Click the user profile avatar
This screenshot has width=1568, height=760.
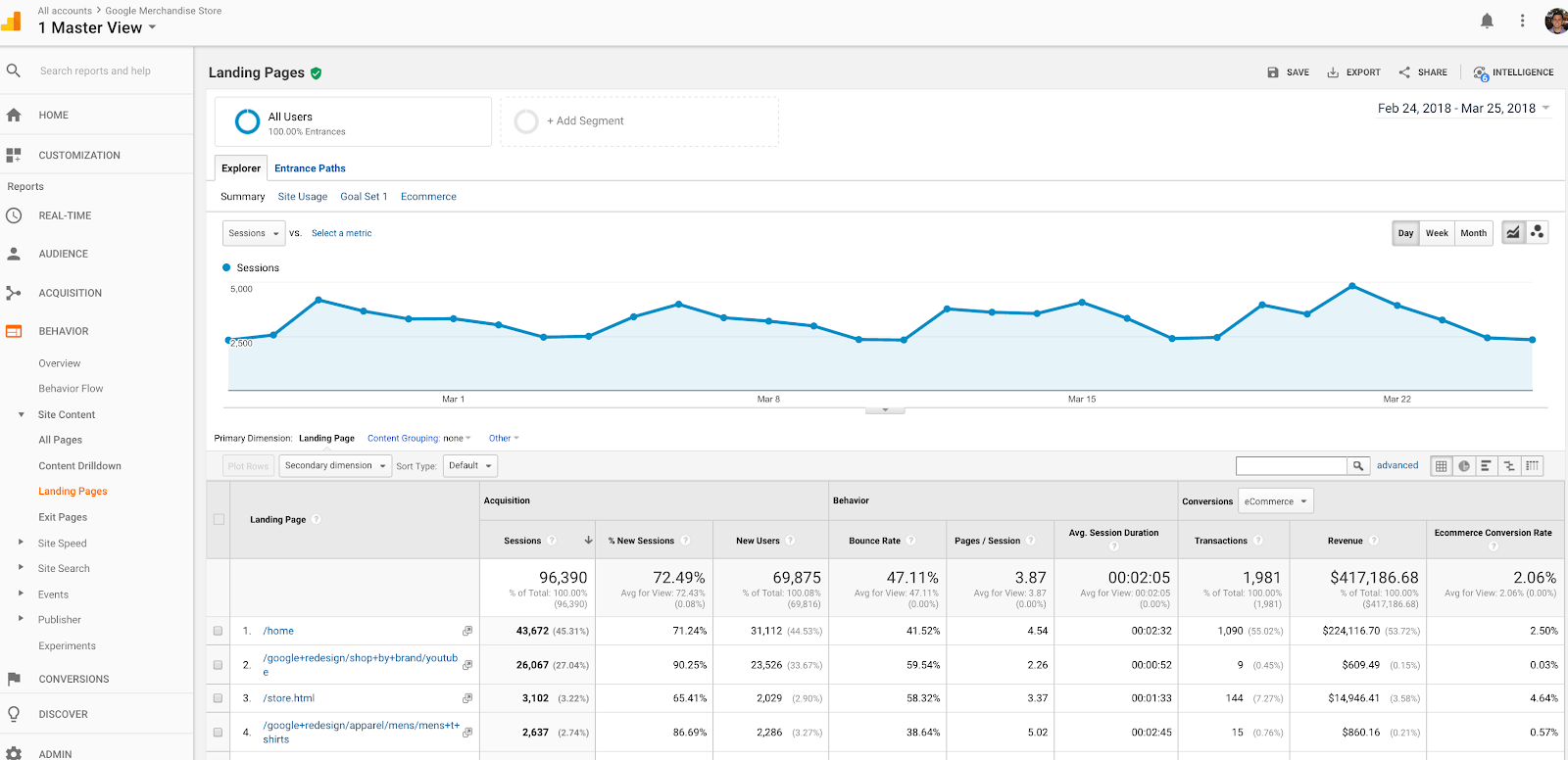pyautogui.click(x=1556, y=21)
